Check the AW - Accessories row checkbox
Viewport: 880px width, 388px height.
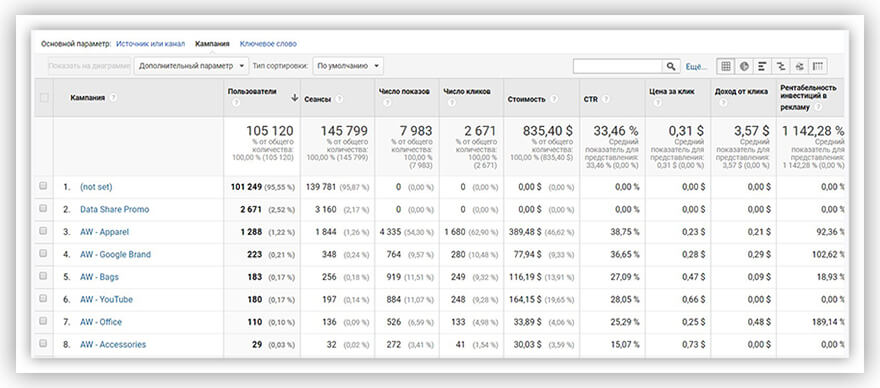(x=44, y=343)
